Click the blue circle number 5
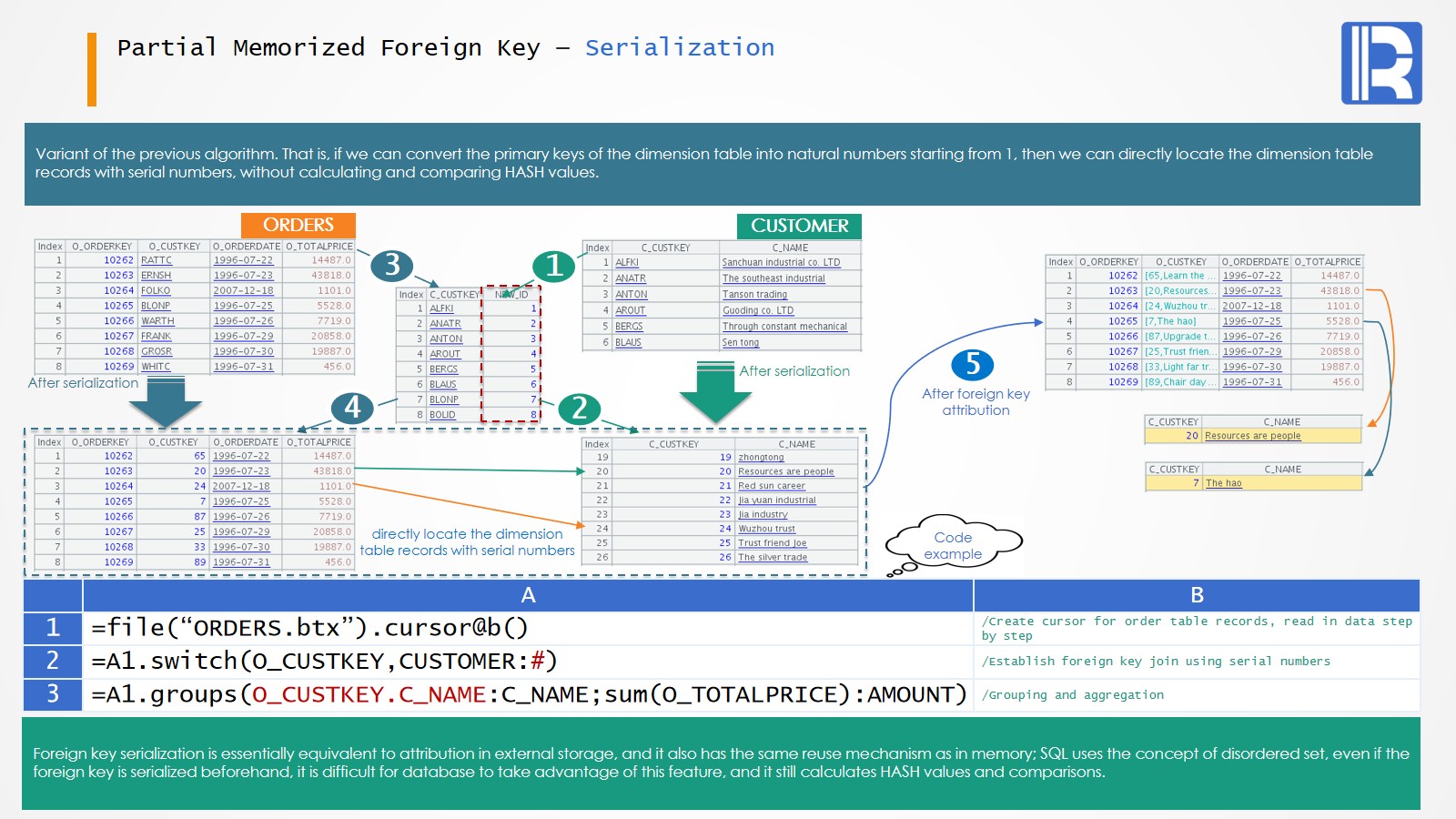The width and height of the screenshot is (1456, 819). [972, 364]
